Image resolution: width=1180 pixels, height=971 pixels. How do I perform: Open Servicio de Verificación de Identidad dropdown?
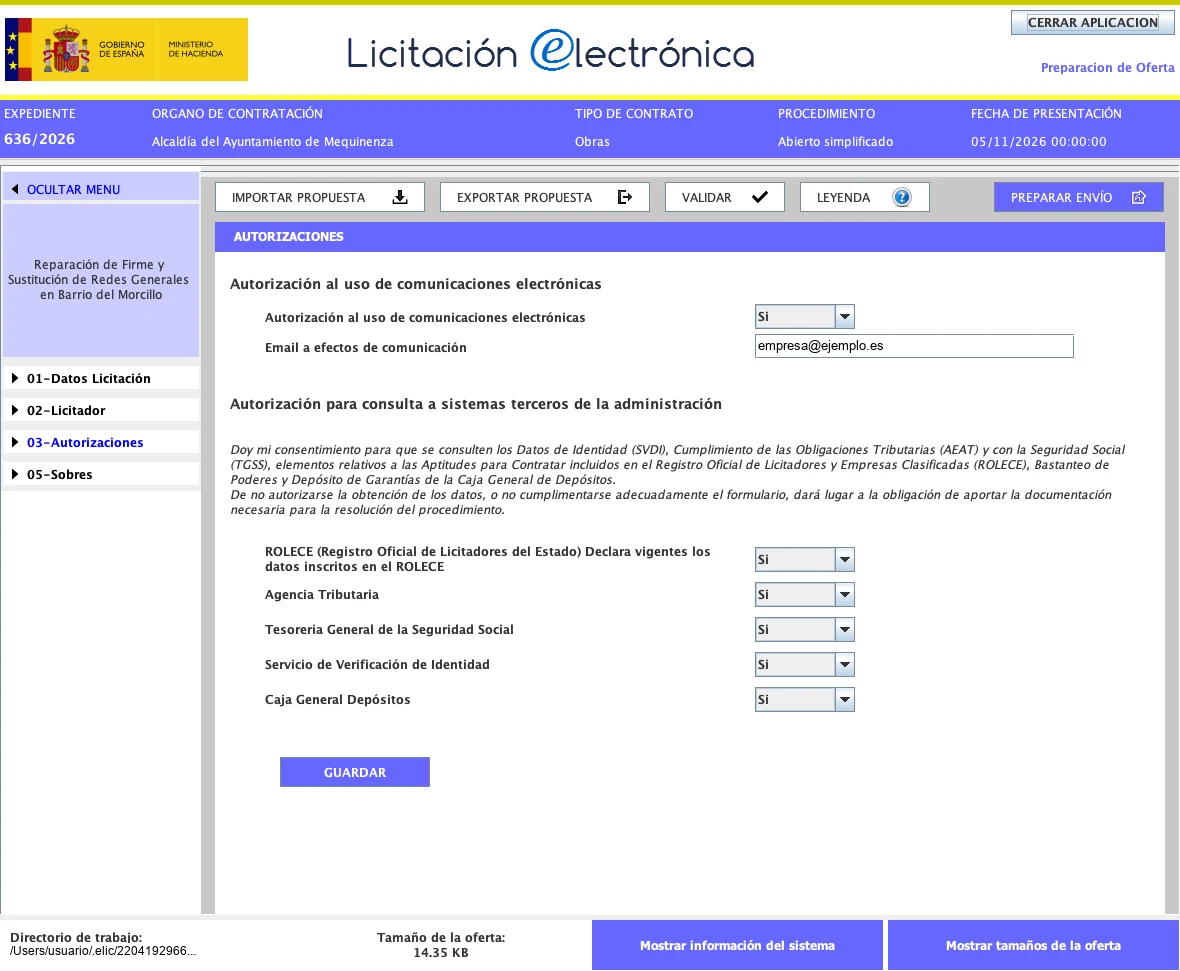(804, 665)
